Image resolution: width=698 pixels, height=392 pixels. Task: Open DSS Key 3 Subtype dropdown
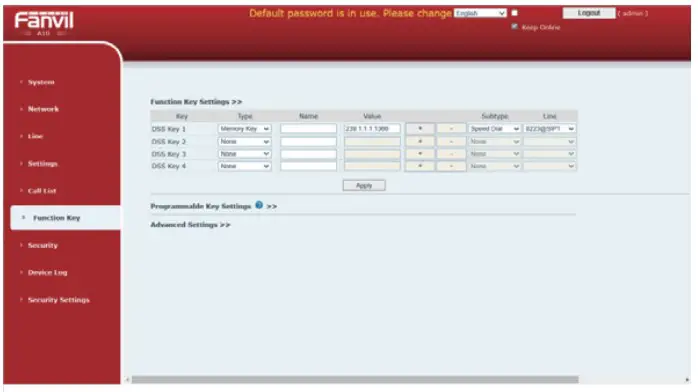[495, 154]
